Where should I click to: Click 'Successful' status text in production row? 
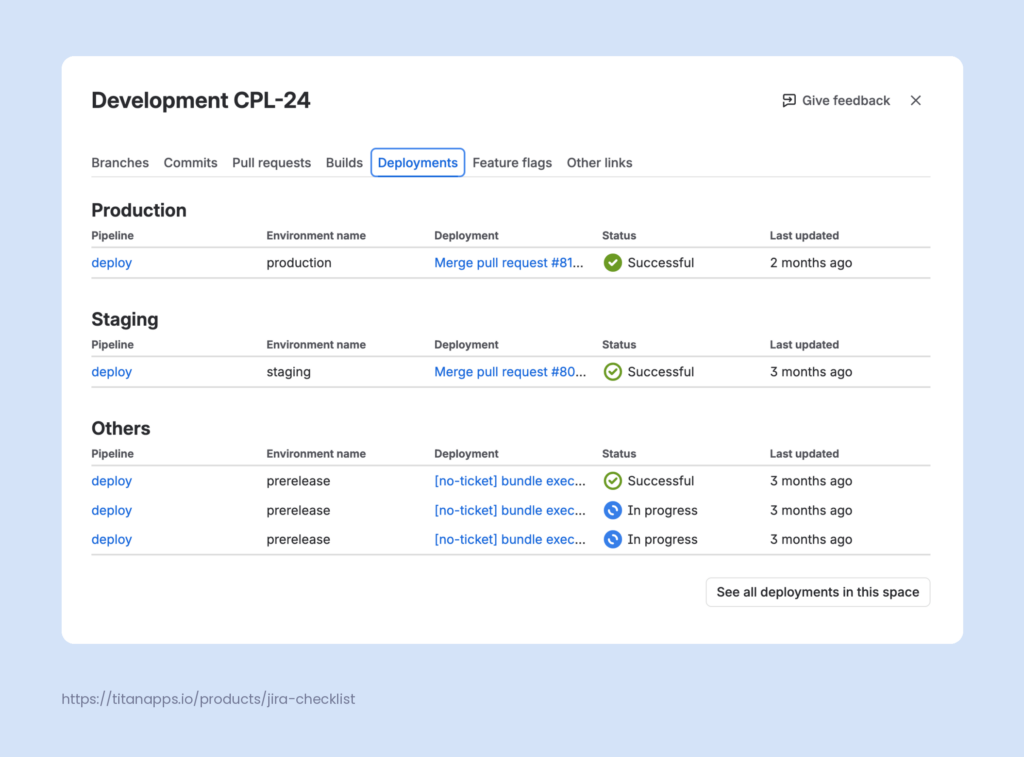pos(661,263)
